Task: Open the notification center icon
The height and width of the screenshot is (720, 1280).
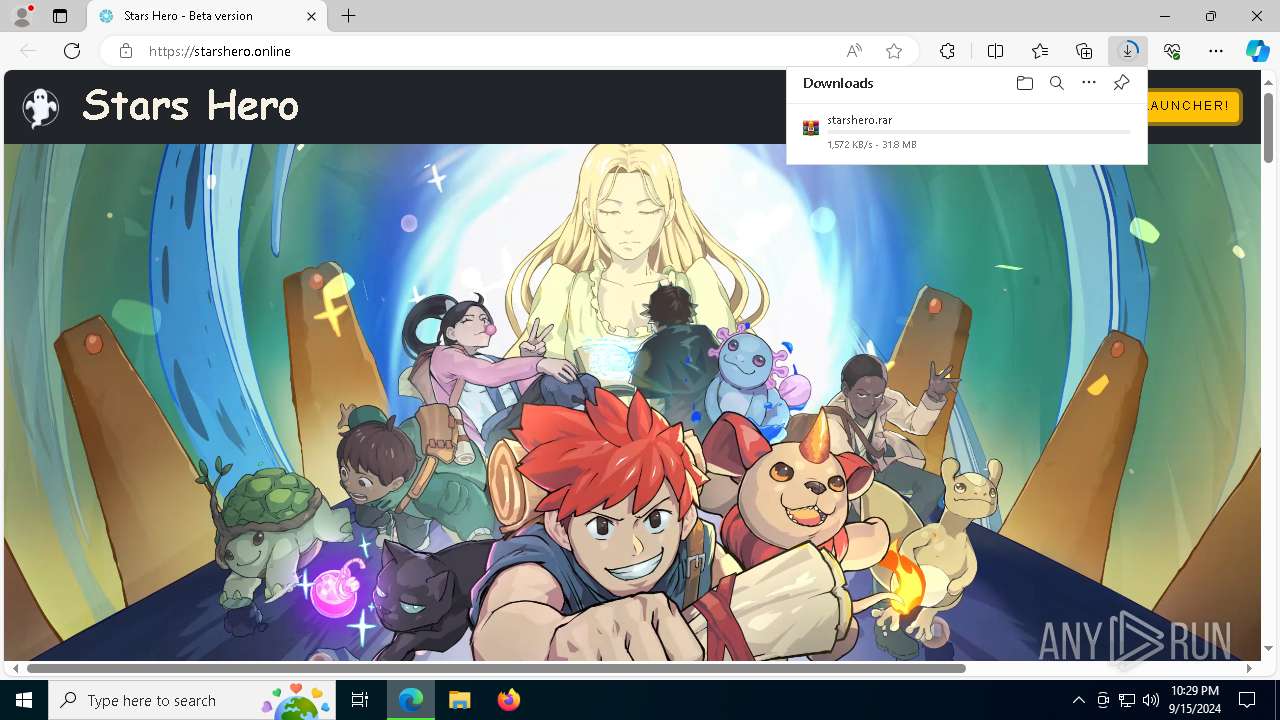Action: pyautogui.click(x=1247, y=700)
